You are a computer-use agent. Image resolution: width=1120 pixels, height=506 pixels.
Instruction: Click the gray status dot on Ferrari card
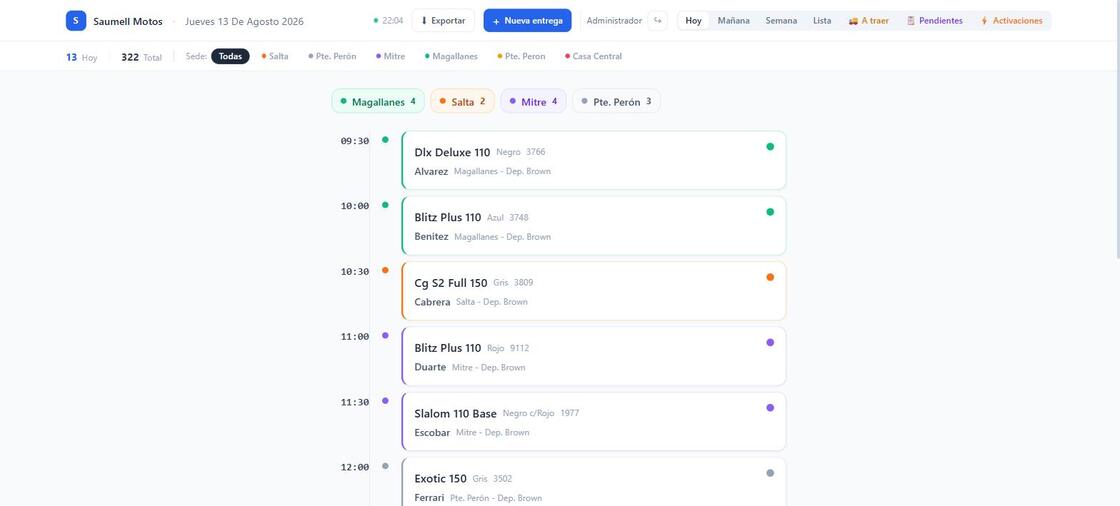pyautogui.click(x=770, y=473)
